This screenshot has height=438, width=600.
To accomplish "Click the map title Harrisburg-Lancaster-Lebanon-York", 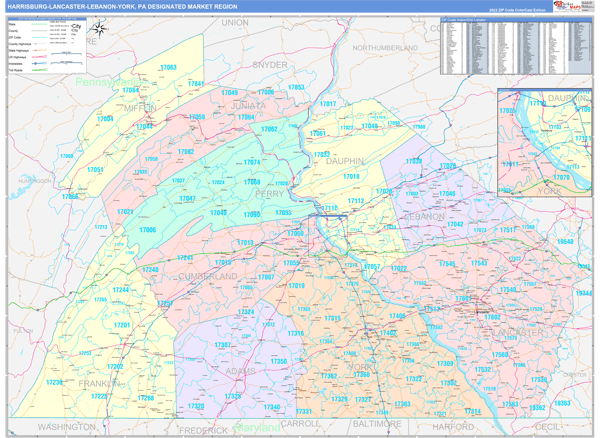I will point(122,7).
